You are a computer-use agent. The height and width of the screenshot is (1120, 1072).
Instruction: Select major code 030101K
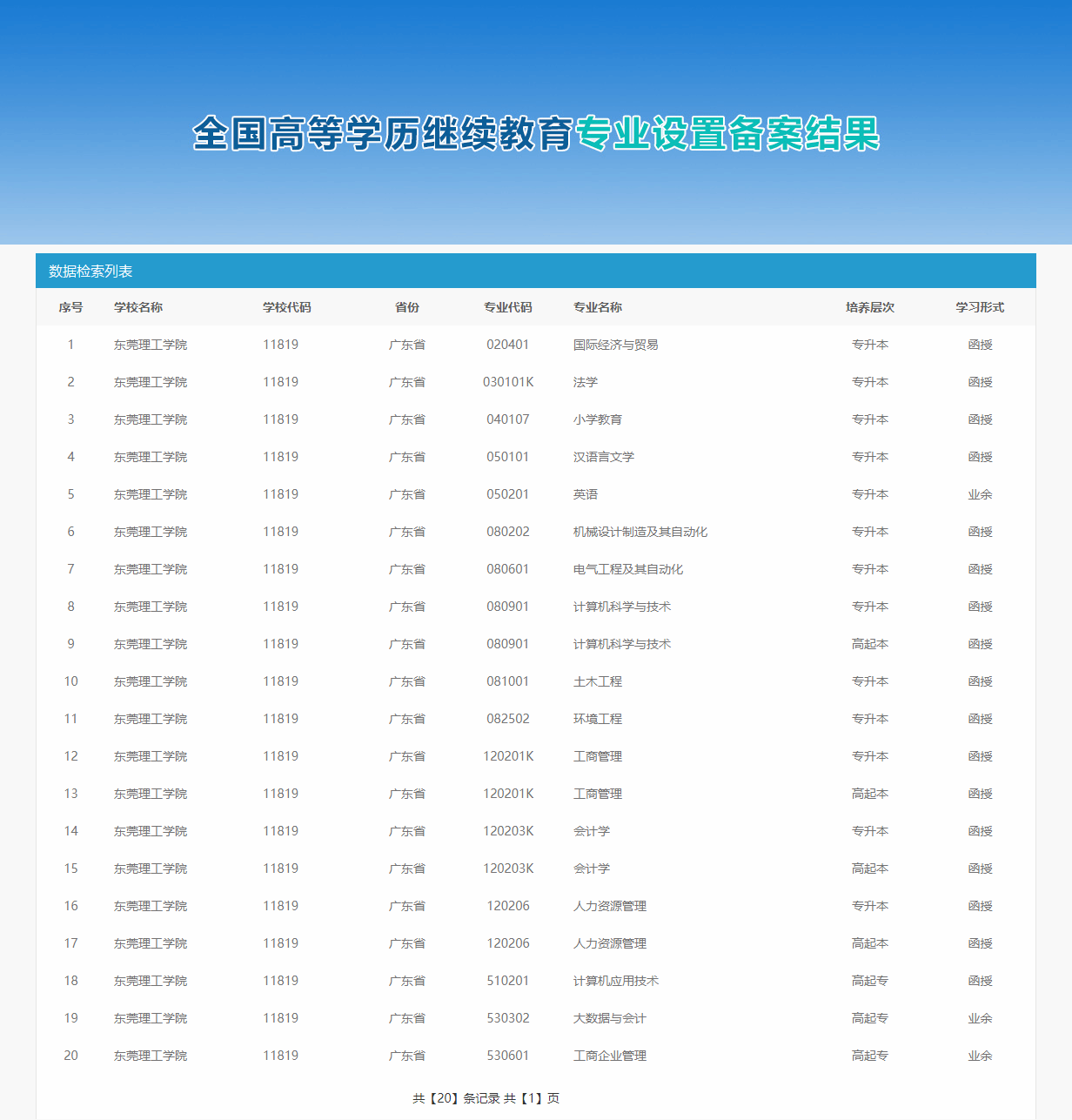(x=508, y=382)
